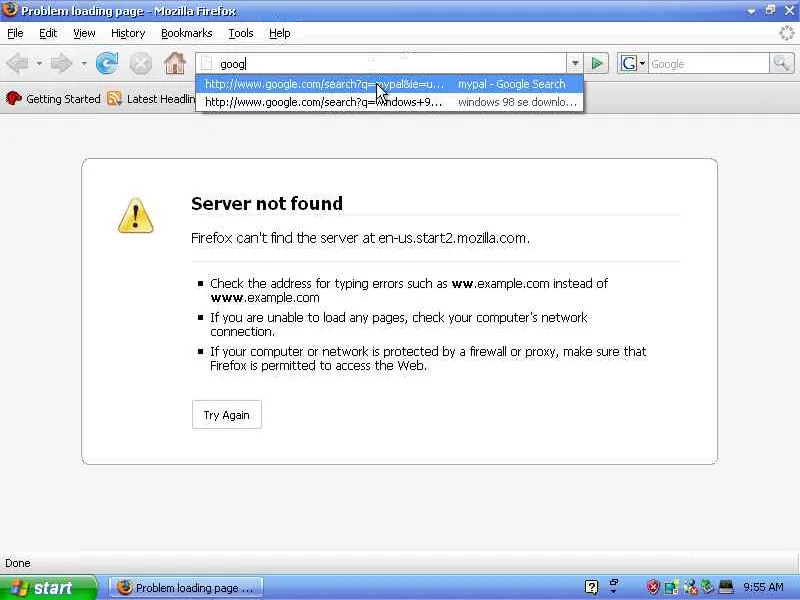This screenshot has width=800, height=600.
Task: Click into the Google search box
Action: (x=708, y=64)
